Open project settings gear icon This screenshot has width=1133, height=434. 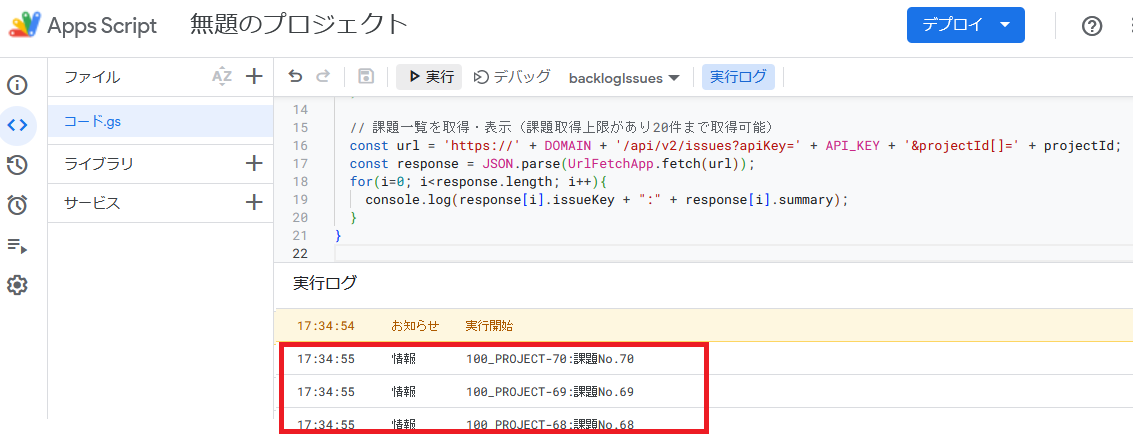pos(17,285)
